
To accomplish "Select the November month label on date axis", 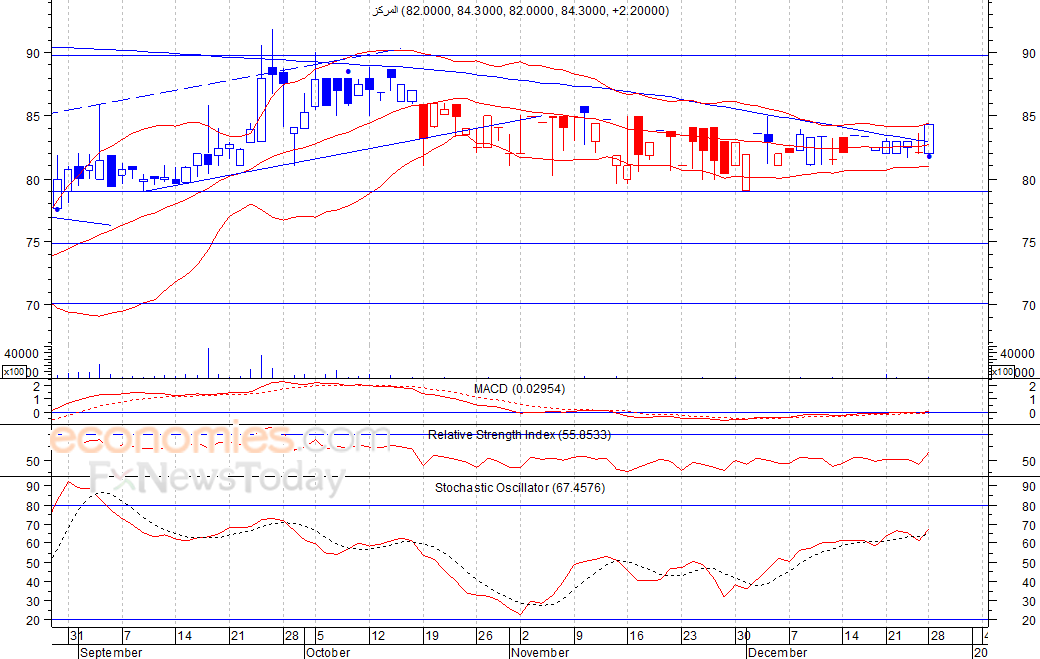I will pos(540,652).
